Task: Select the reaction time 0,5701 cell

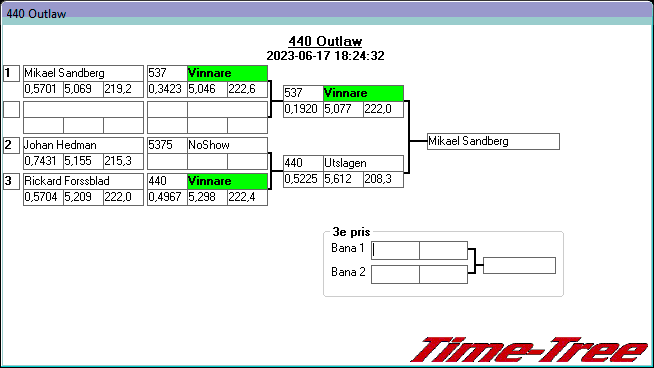Action: pyautogui.click(x=43, y=89)
